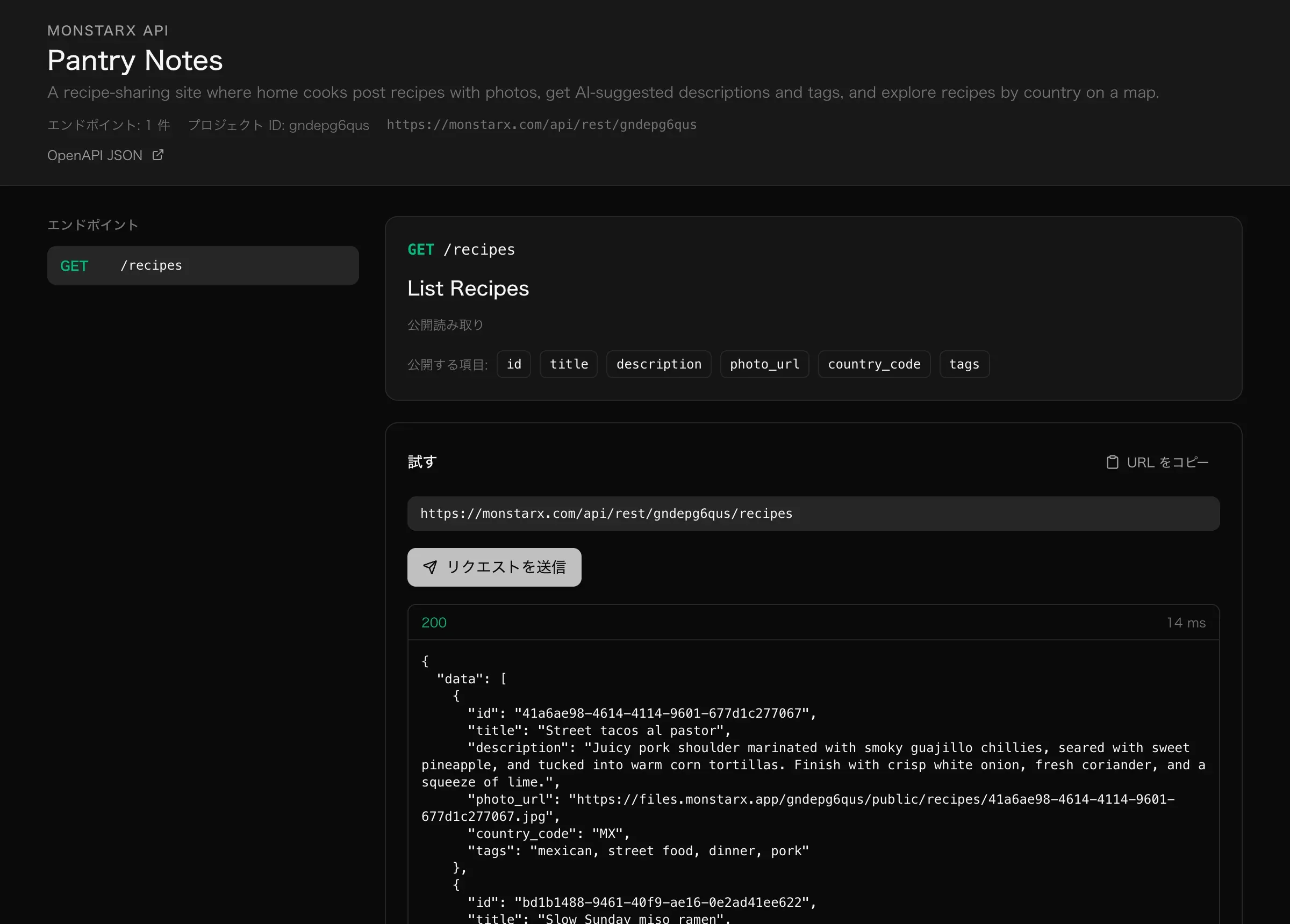The height and width of the screenshot is (924, 1290).
Task: Click the エンドポイント sidebar heading
Action: click(92, 225)
